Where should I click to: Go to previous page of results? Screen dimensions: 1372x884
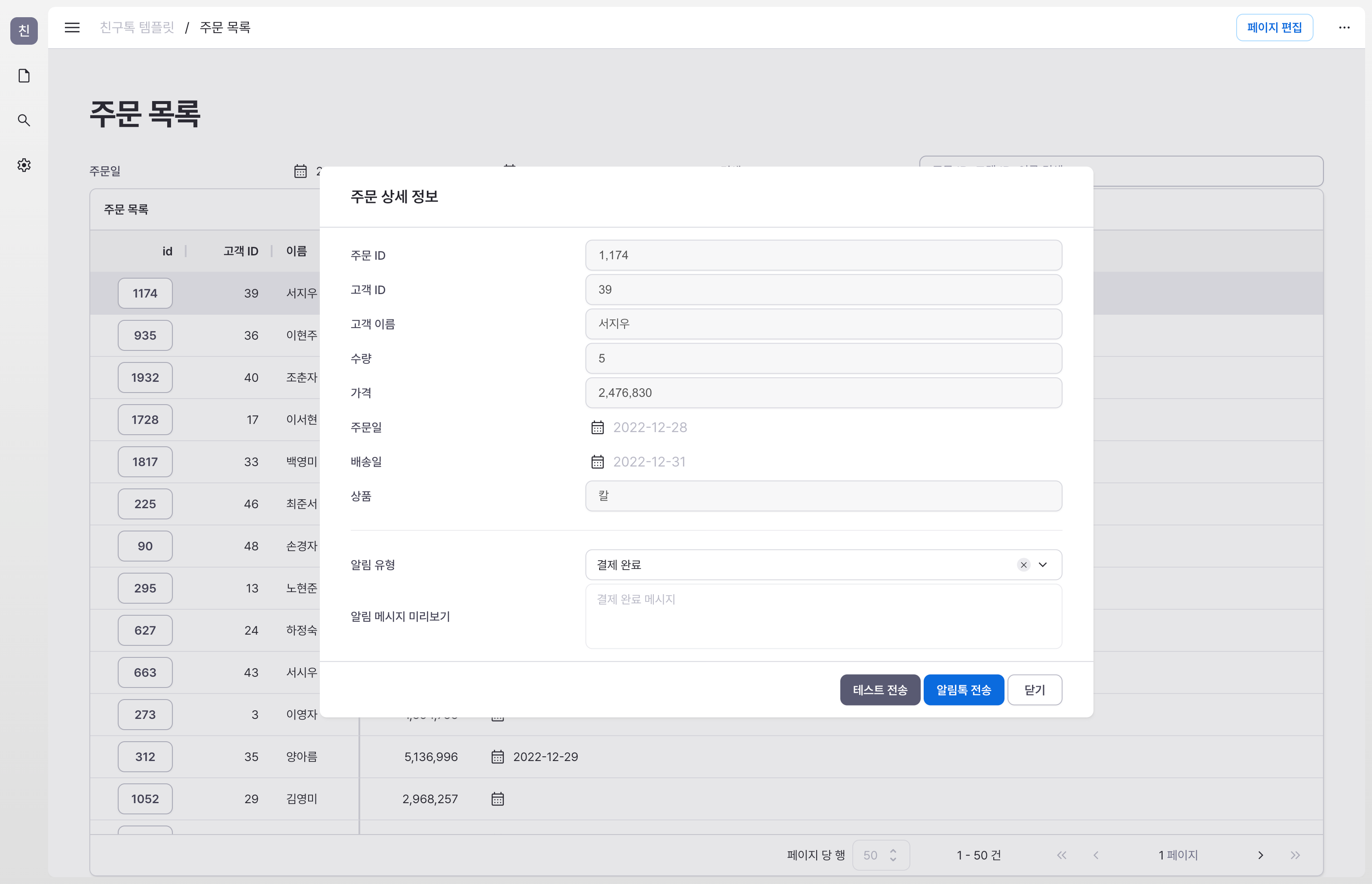tap(1096, 855)
